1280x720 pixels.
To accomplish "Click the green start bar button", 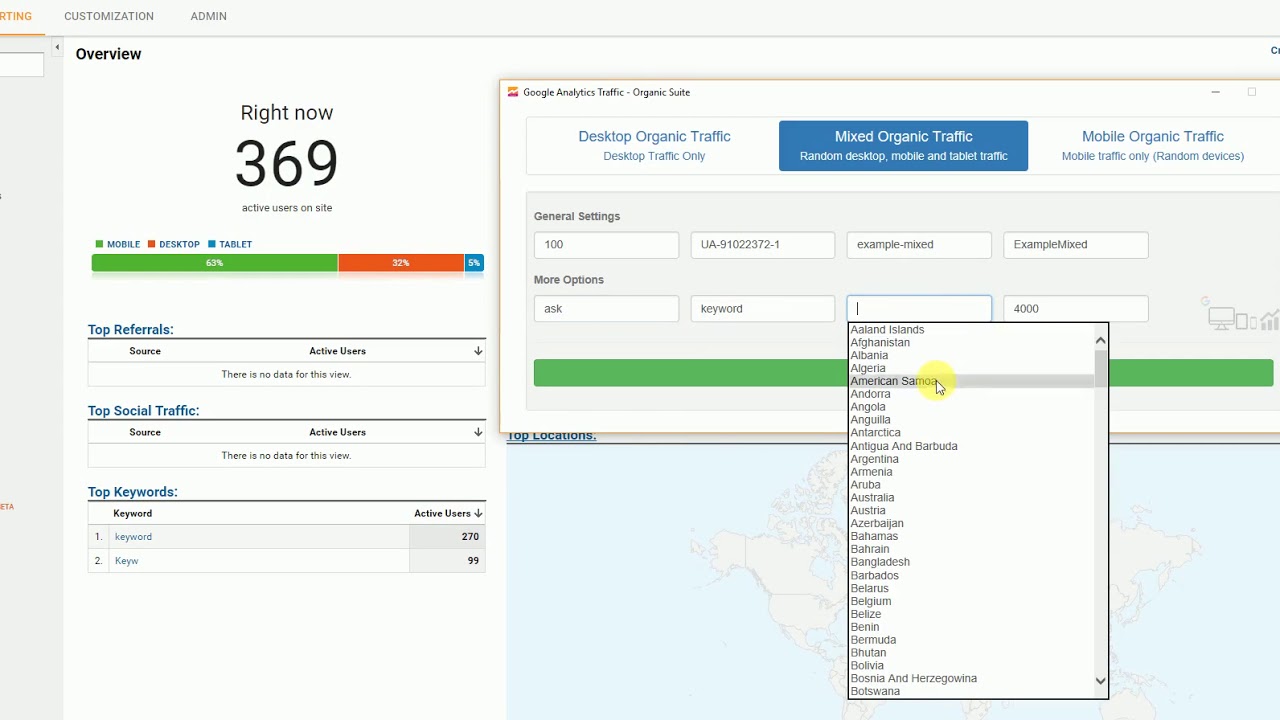I will pos(903,373).
